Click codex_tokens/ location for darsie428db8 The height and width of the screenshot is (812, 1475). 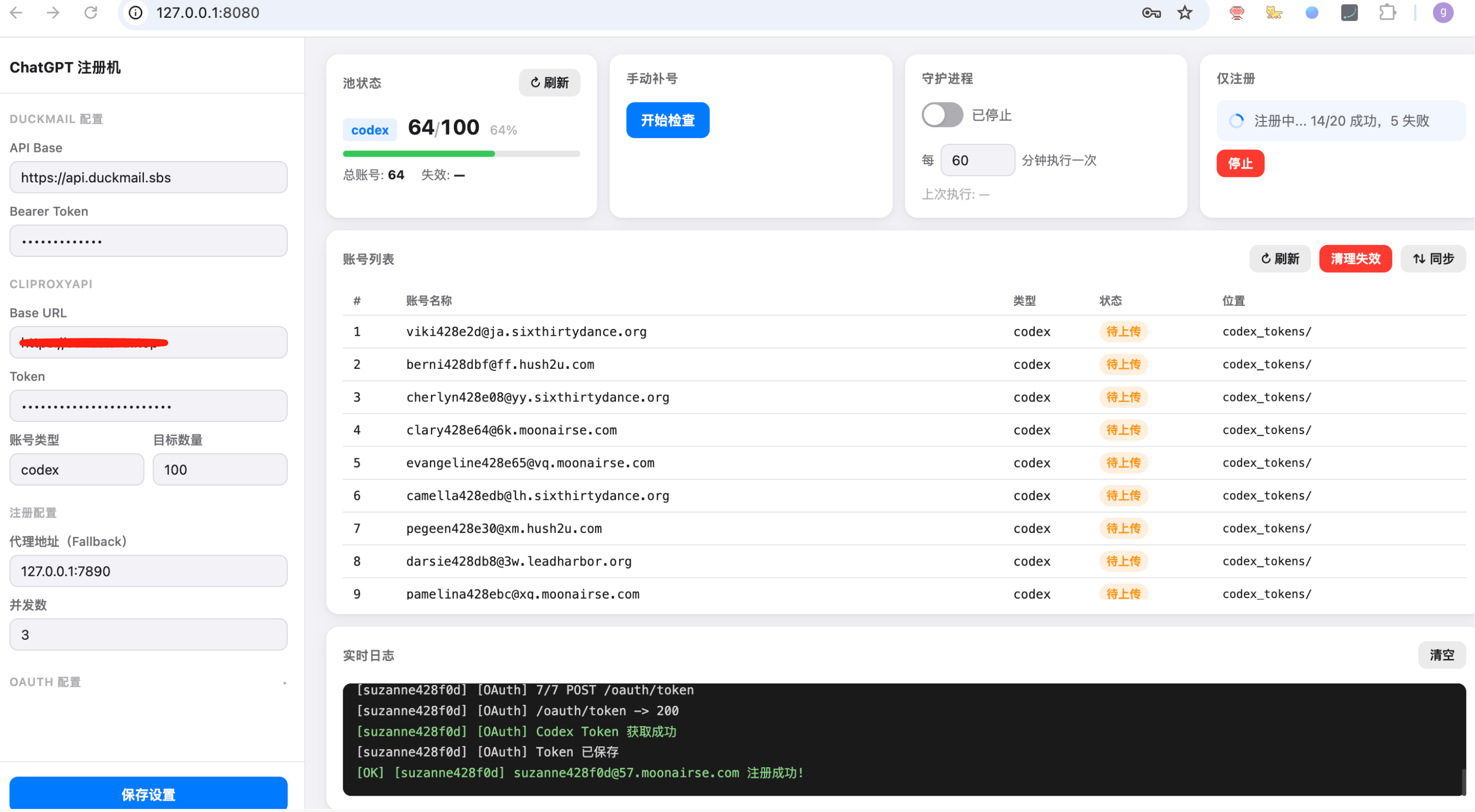coord(1267,561)
